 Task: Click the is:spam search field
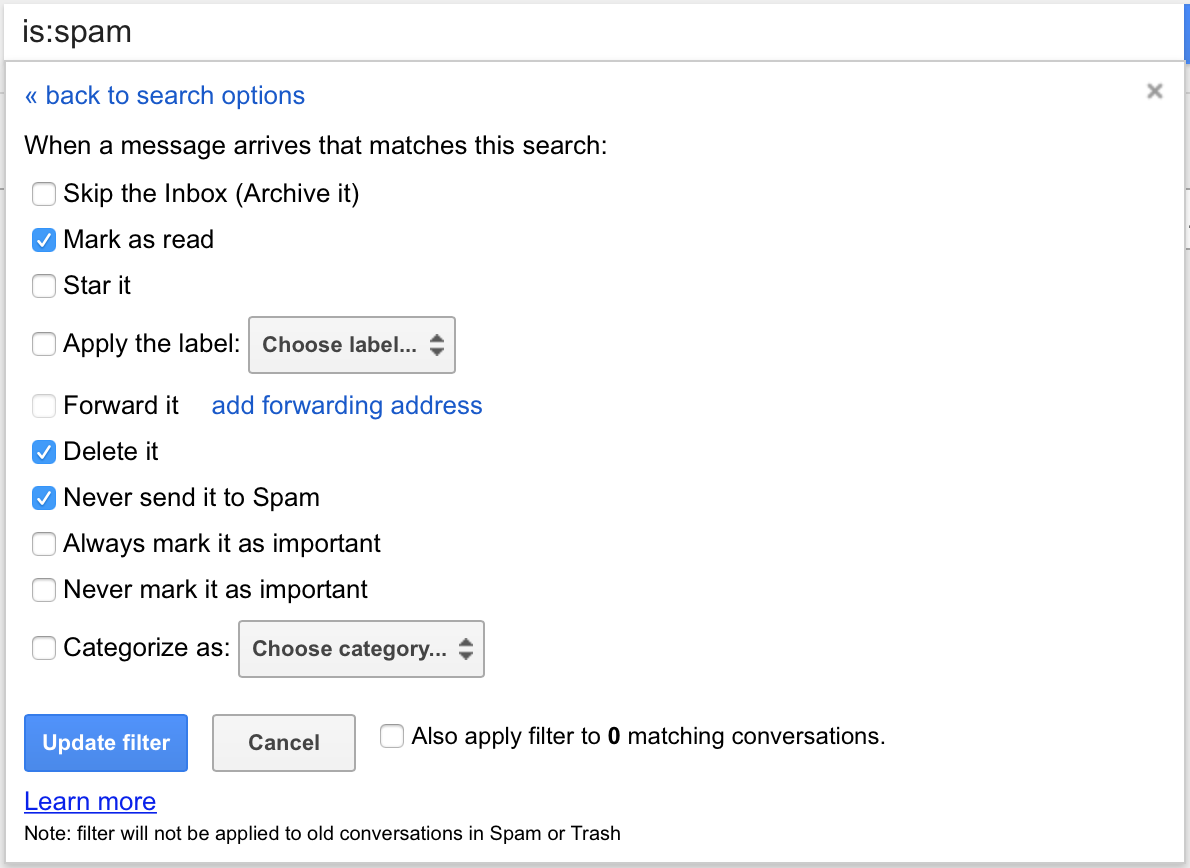pyautogui.click(x=590, y=31)
